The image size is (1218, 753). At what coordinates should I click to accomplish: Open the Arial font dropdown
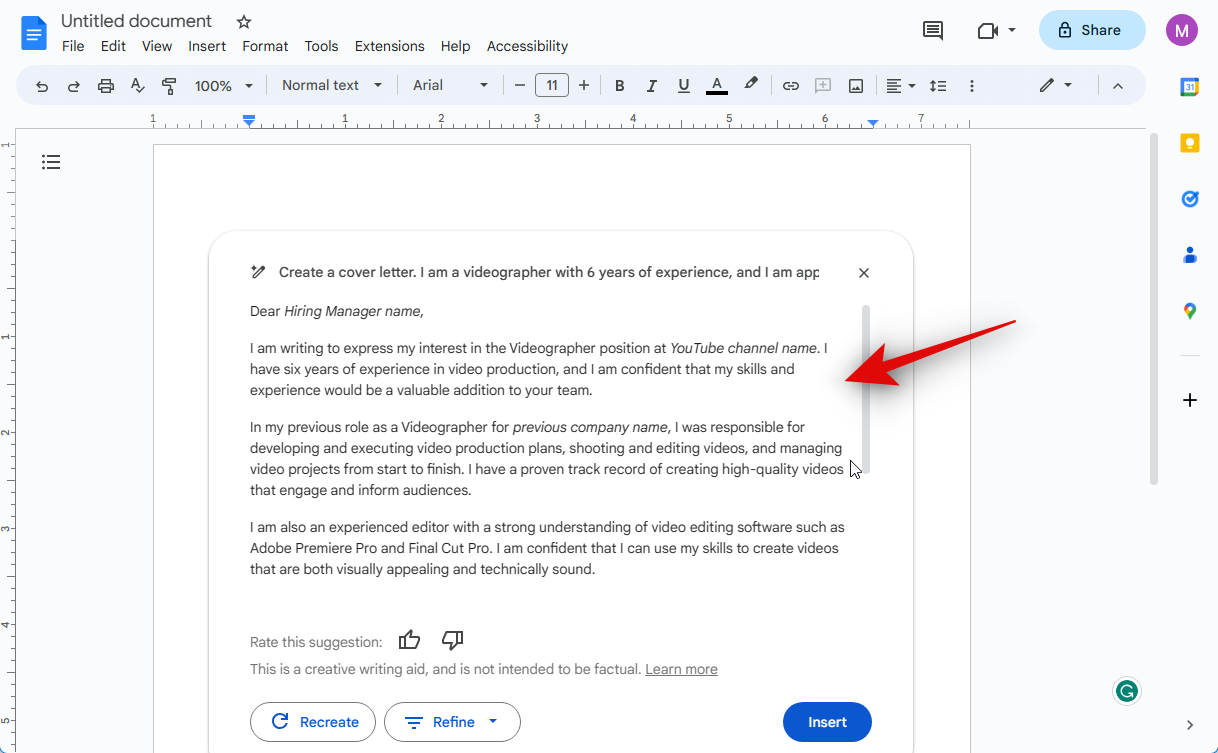451,86
